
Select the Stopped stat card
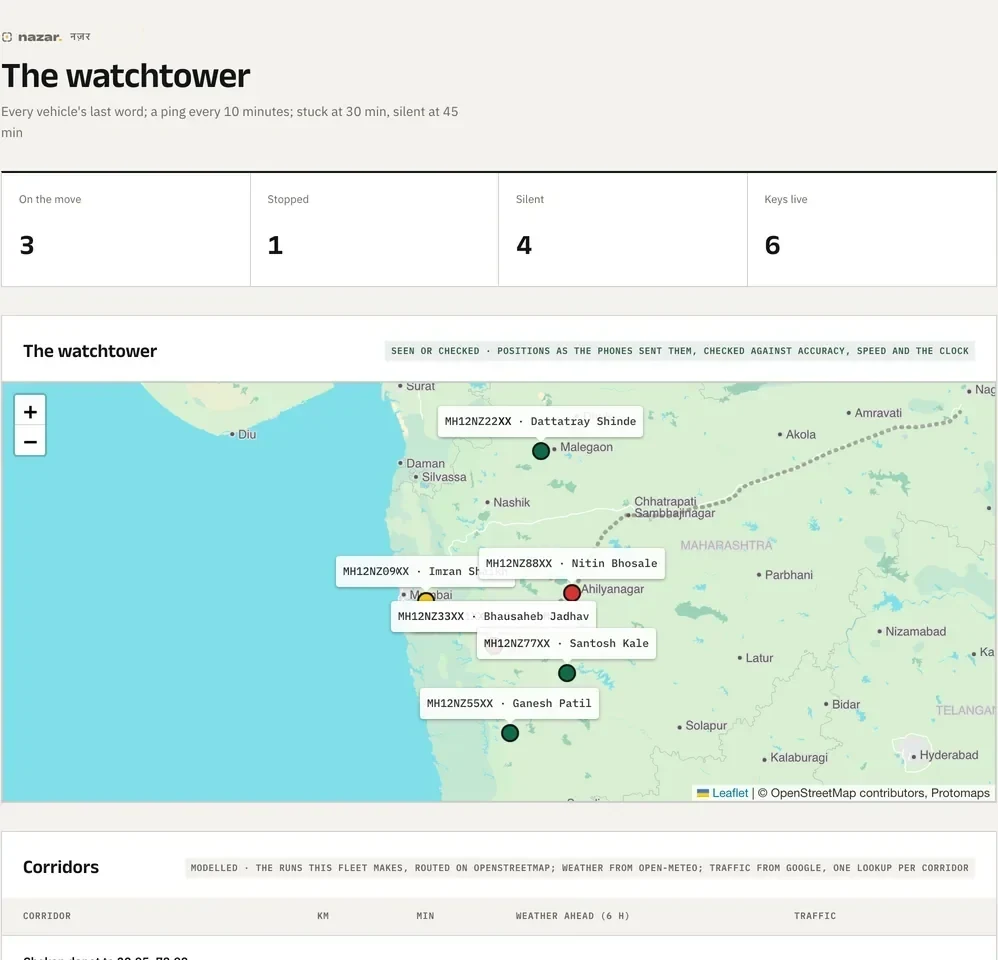(x=374, y=230)
